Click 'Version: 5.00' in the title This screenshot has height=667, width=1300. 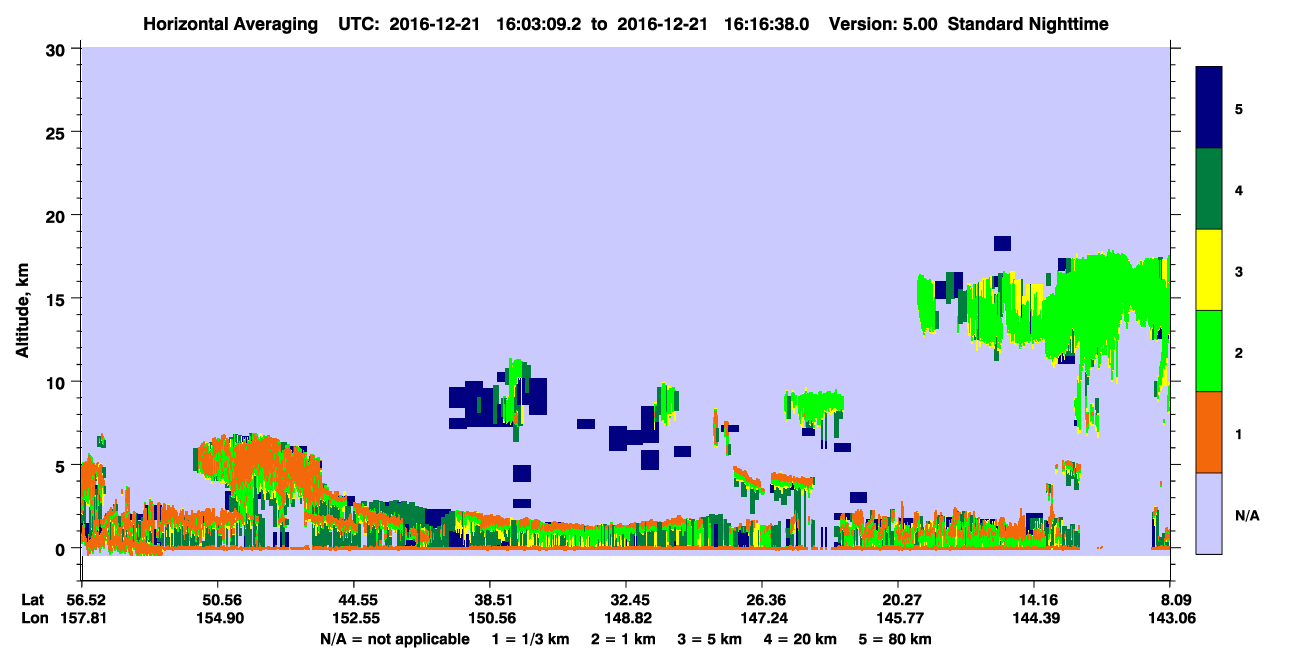click(x=883, y=23)
